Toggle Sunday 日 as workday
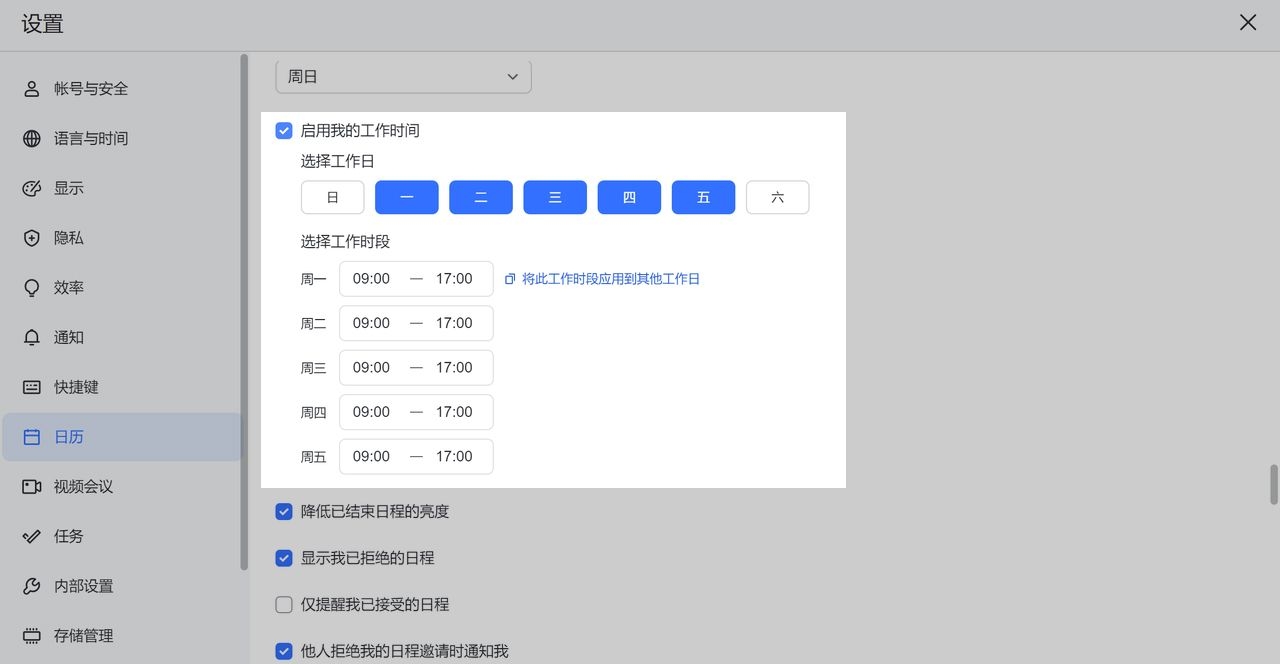 333,197
